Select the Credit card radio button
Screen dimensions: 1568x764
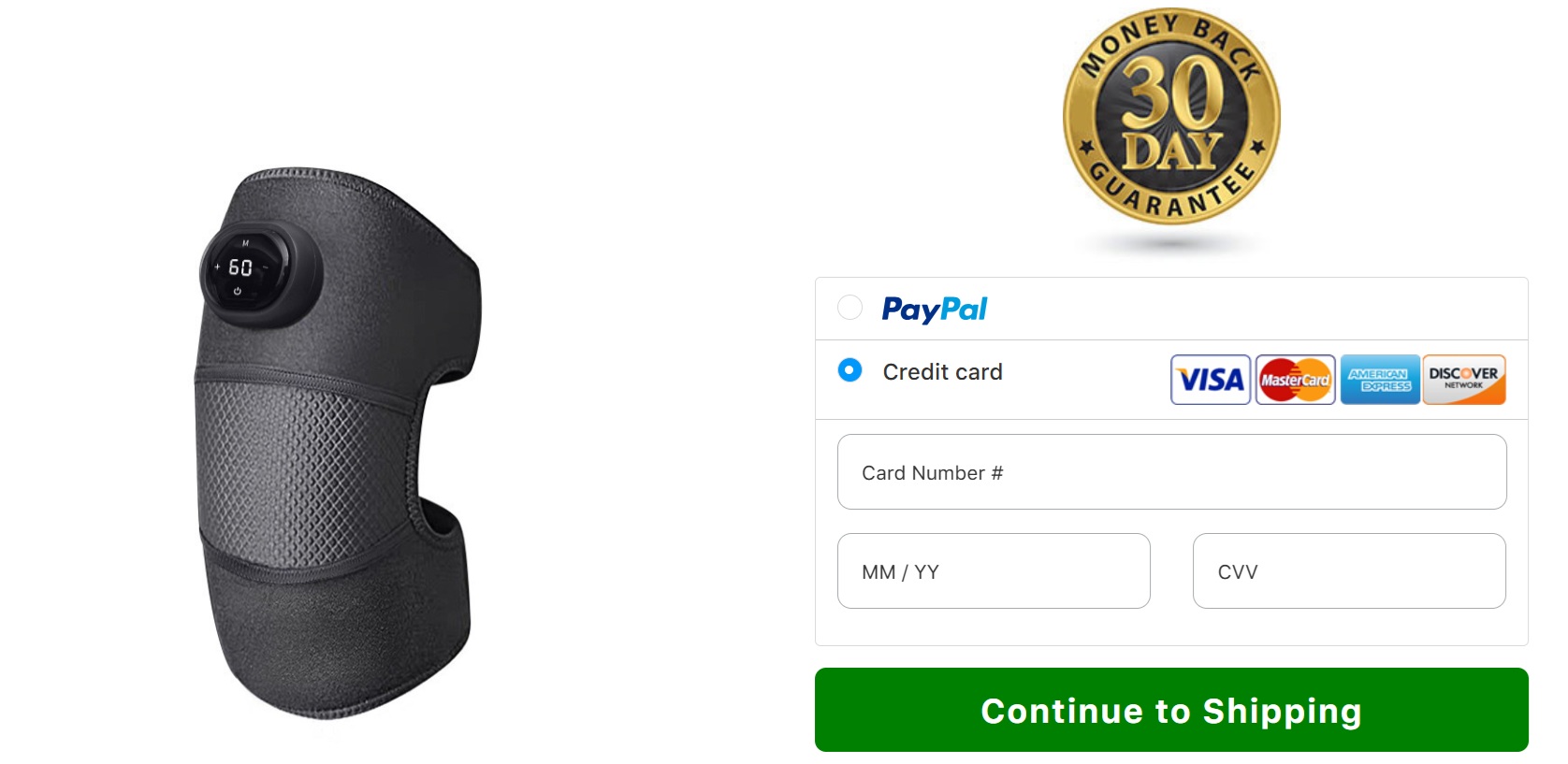pos(849,370)
